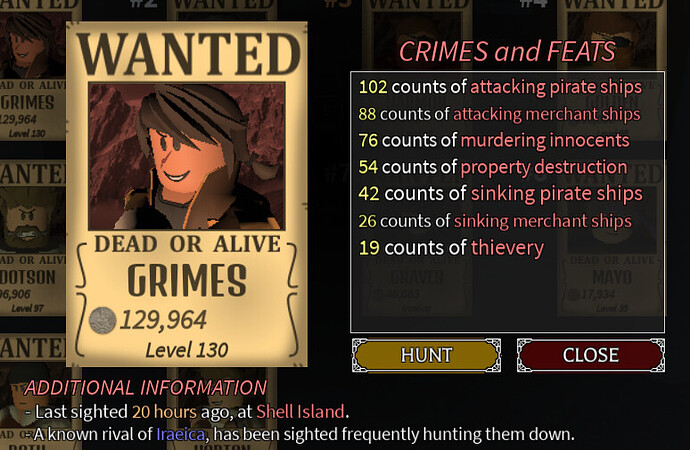Close the wanted poster details
The height and width of the screenshot is (450, 690).
[x=591, y=355]
